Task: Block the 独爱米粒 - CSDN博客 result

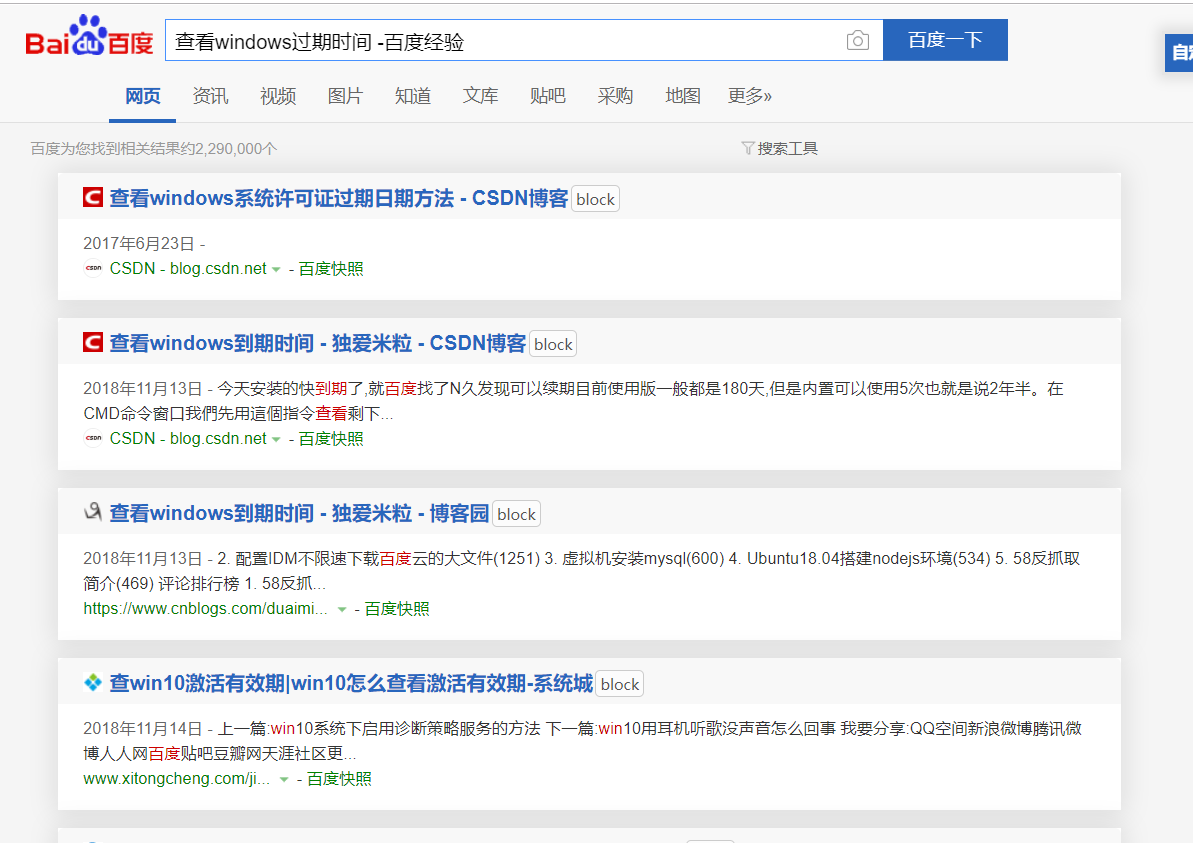Action: (x=553, y=344)
